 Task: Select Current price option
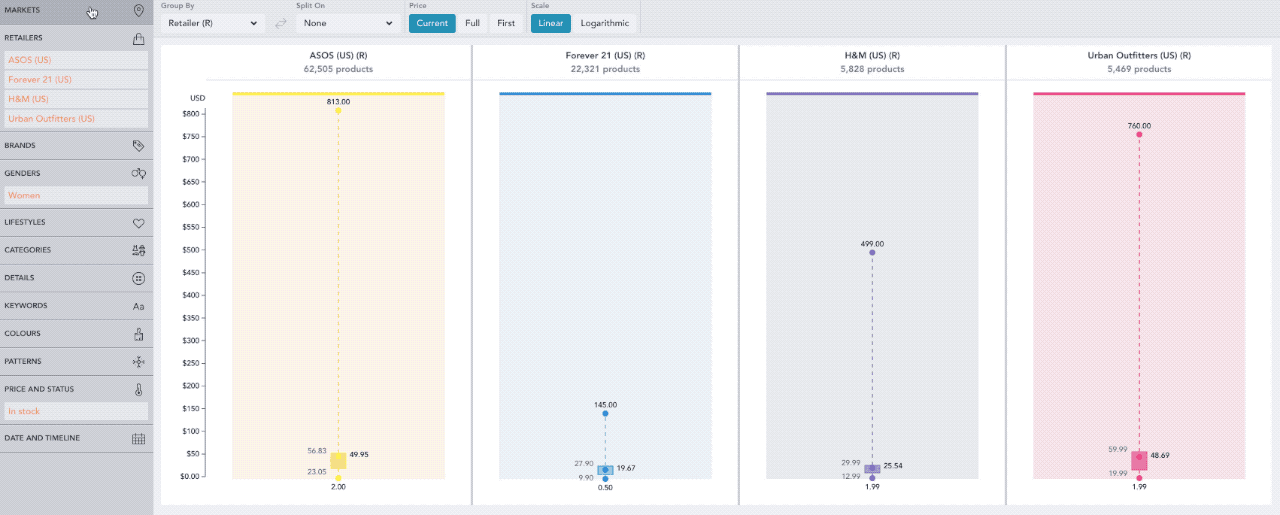432,23
